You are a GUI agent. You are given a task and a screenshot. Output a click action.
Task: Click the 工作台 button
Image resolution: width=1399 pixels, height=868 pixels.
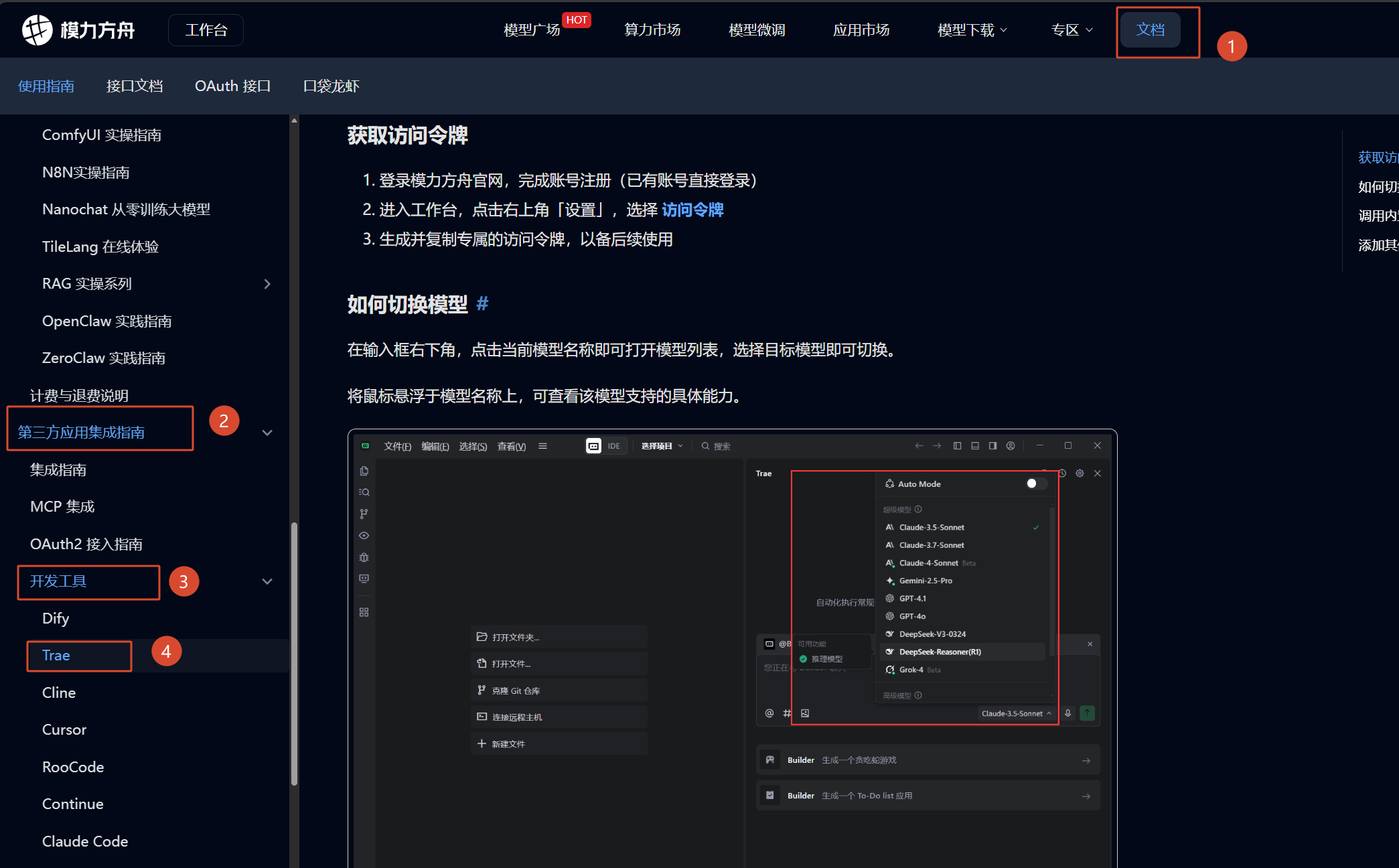click(x=206, y=30)
